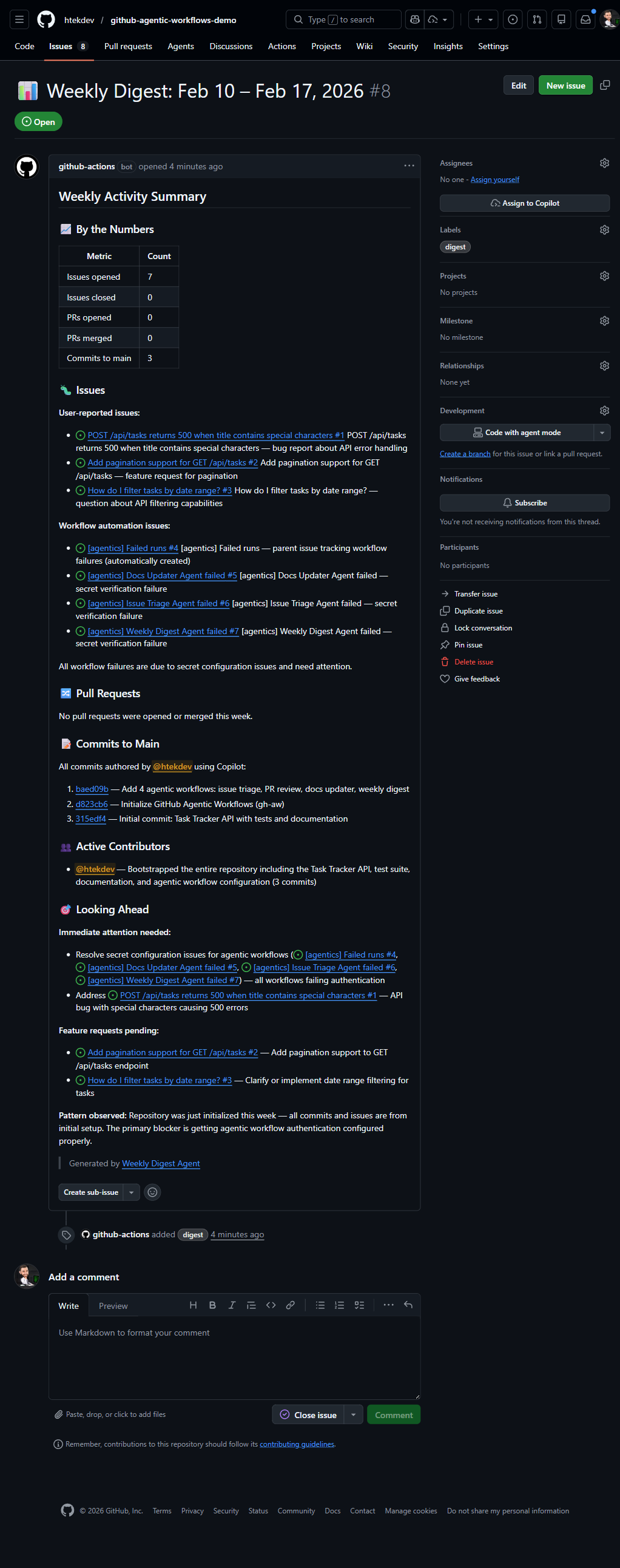
Task: Click the Assign yourself link
Action: coord(494,179)
